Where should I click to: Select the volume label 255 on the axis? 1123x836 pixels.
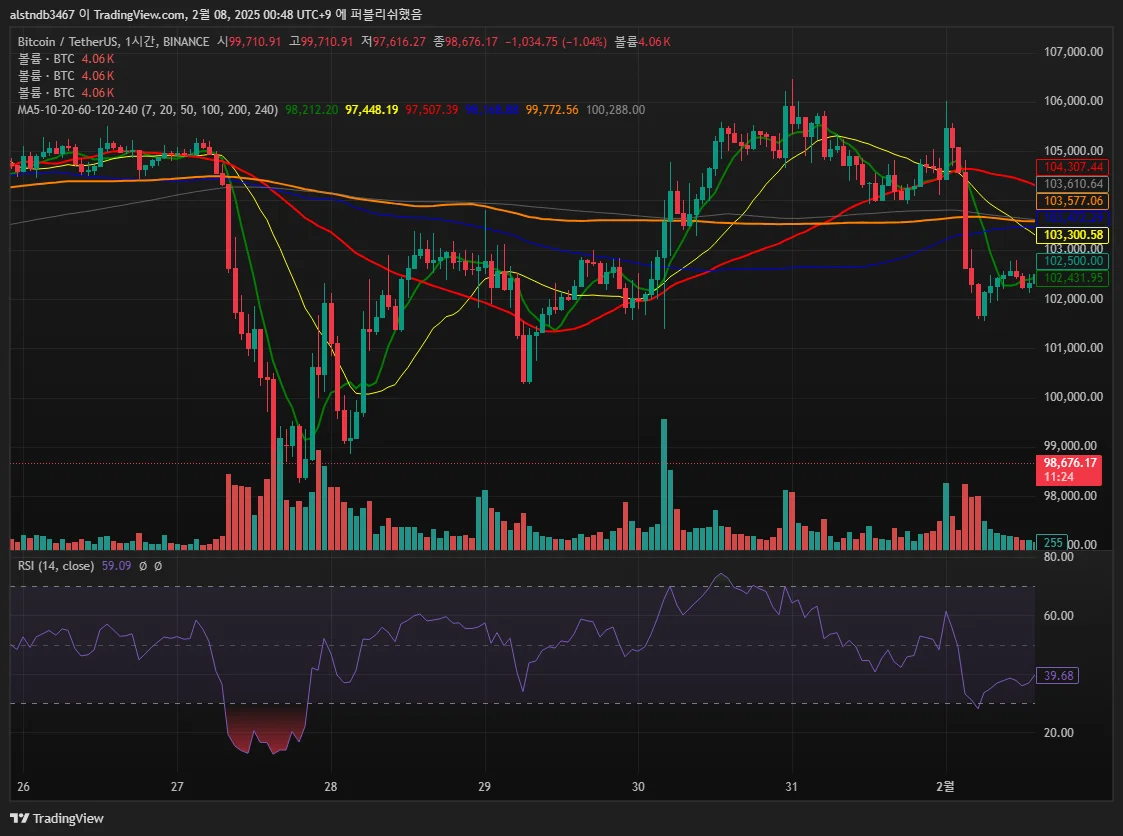(x=1053, y=543)
